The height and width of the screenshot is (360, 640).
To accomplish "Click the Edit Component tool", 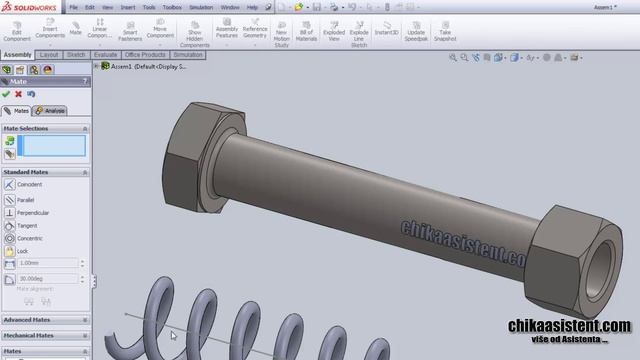I will tap(17, 31).
